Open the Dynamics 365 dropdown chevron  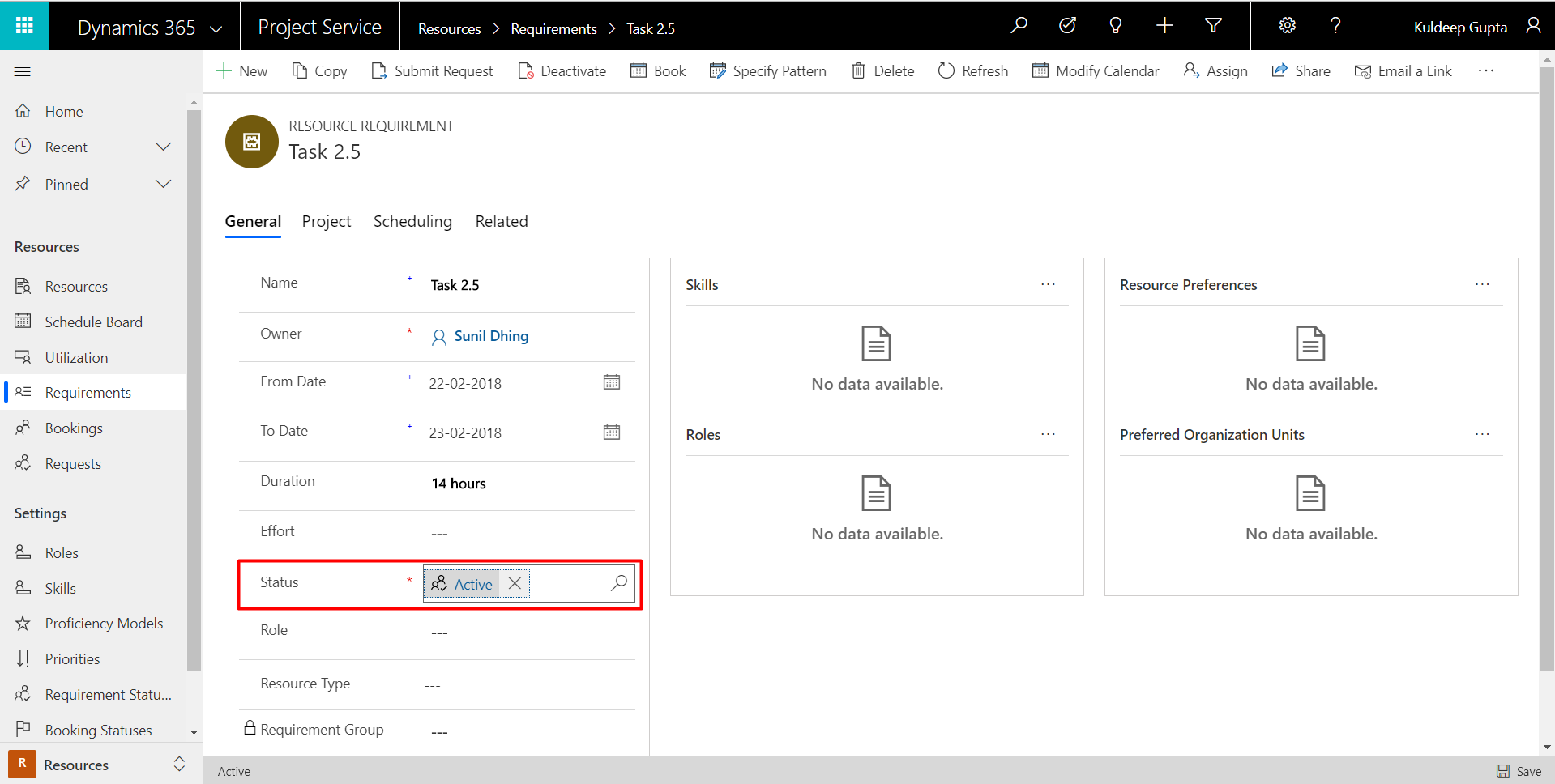216,29
